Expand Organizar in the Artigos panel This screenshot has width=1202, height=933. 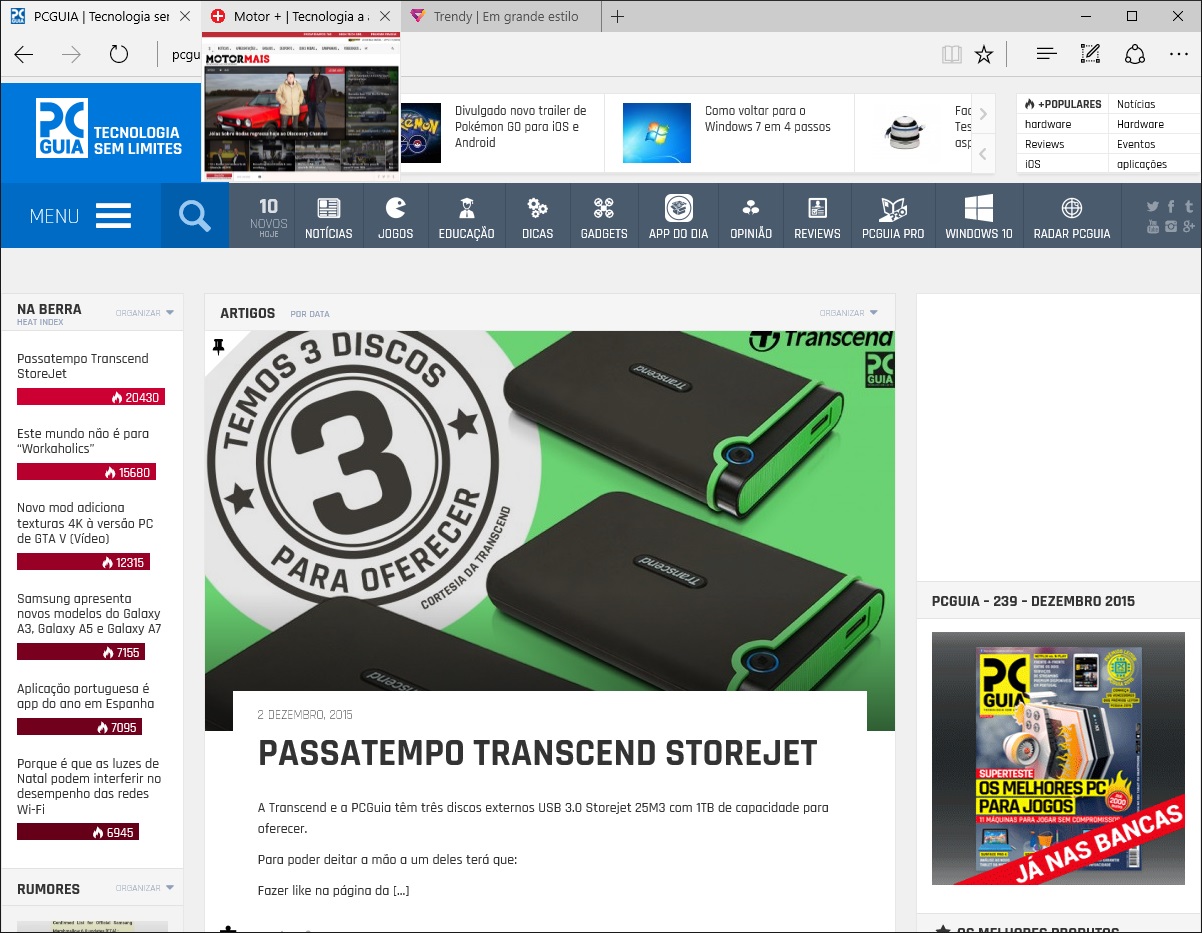point(849,313)
